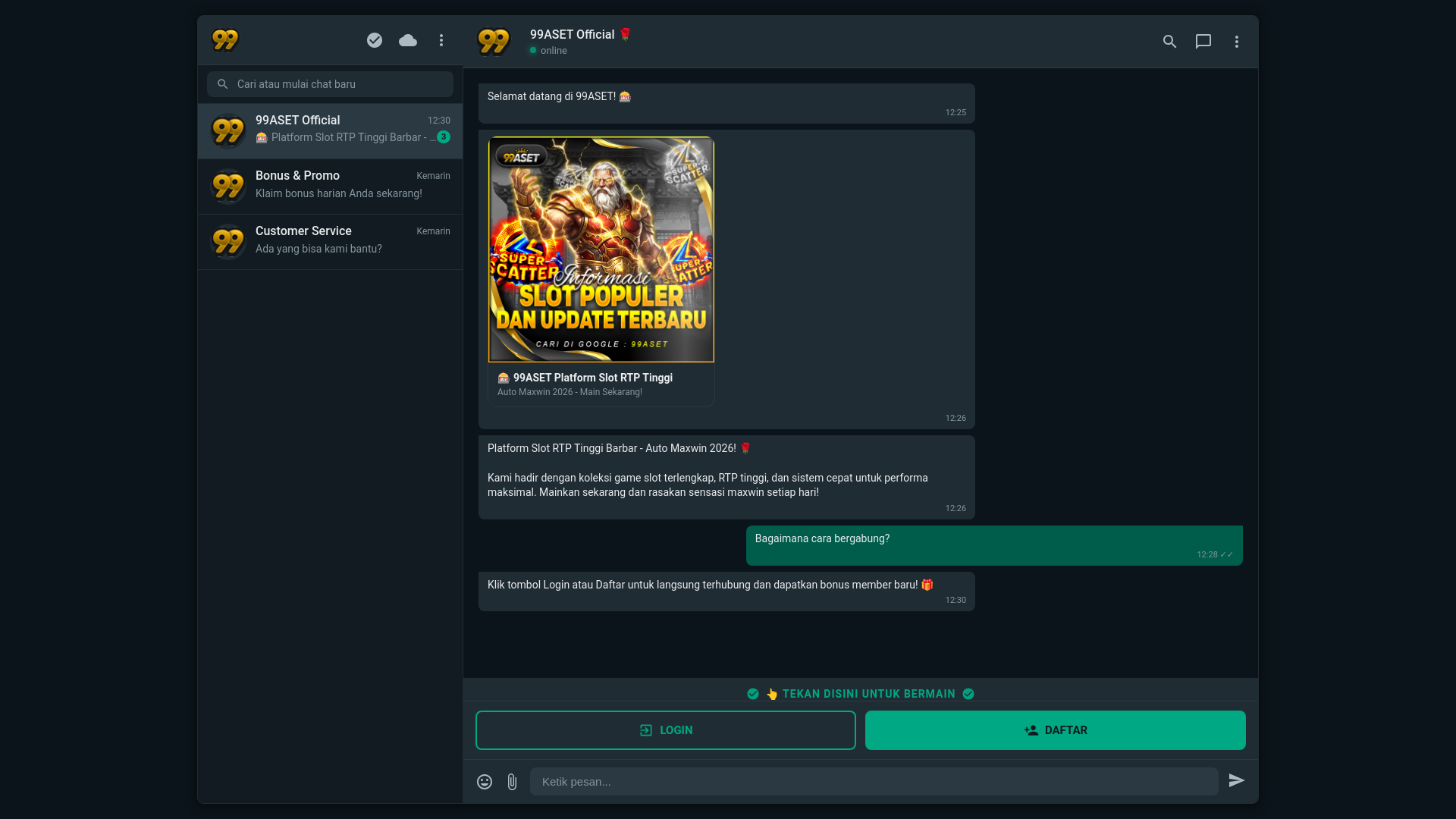Image resolution: width=1456 pixels, height=819 pixels.
Task: Click the checkmark status icon in sidebar header
Action: click(375, 40)
